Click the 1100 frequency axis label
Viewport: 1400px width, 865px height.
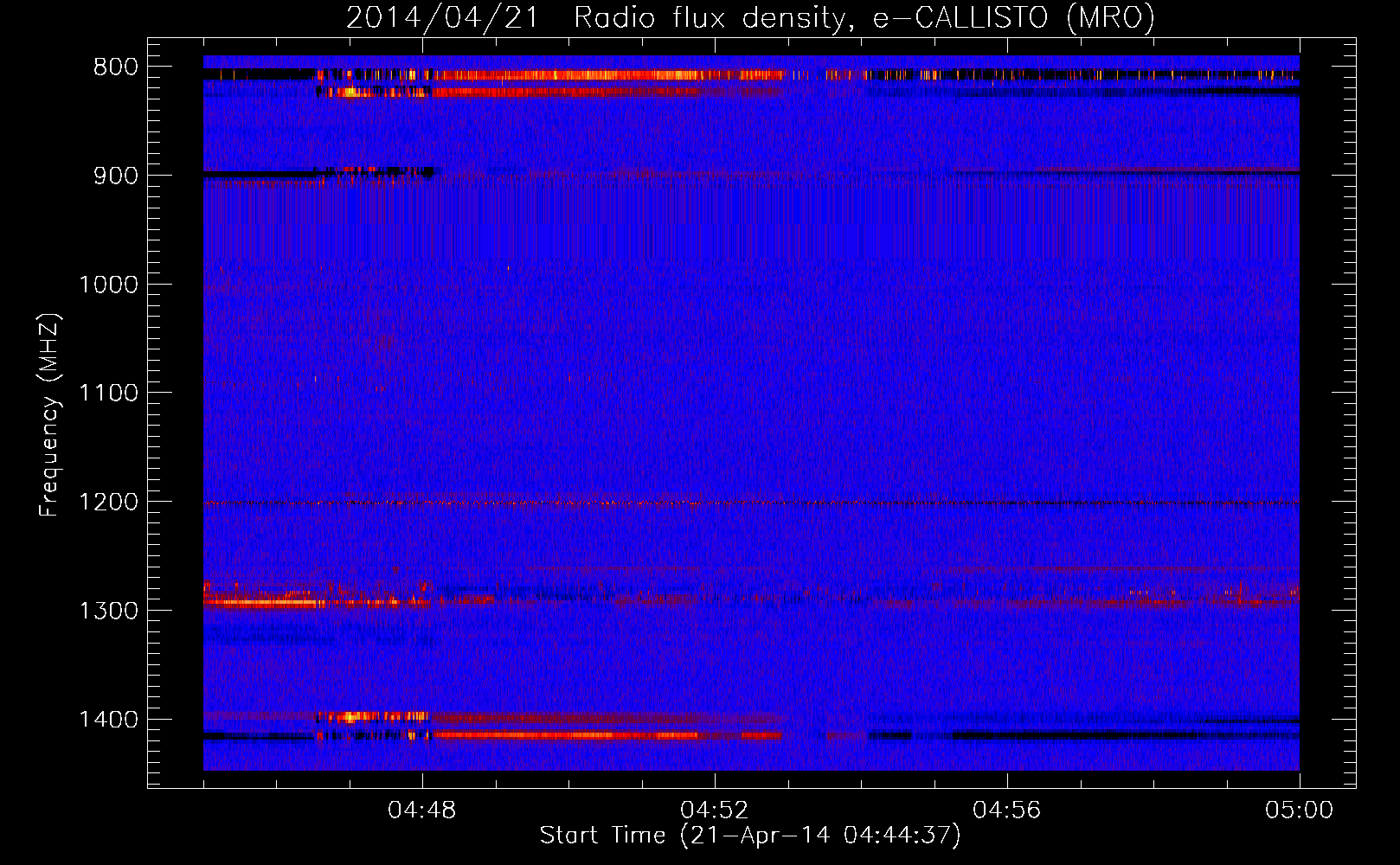click(108, 394)
